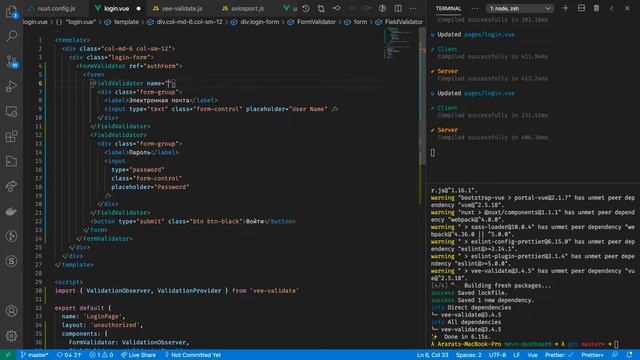Click the master branch in status bar

35,355
